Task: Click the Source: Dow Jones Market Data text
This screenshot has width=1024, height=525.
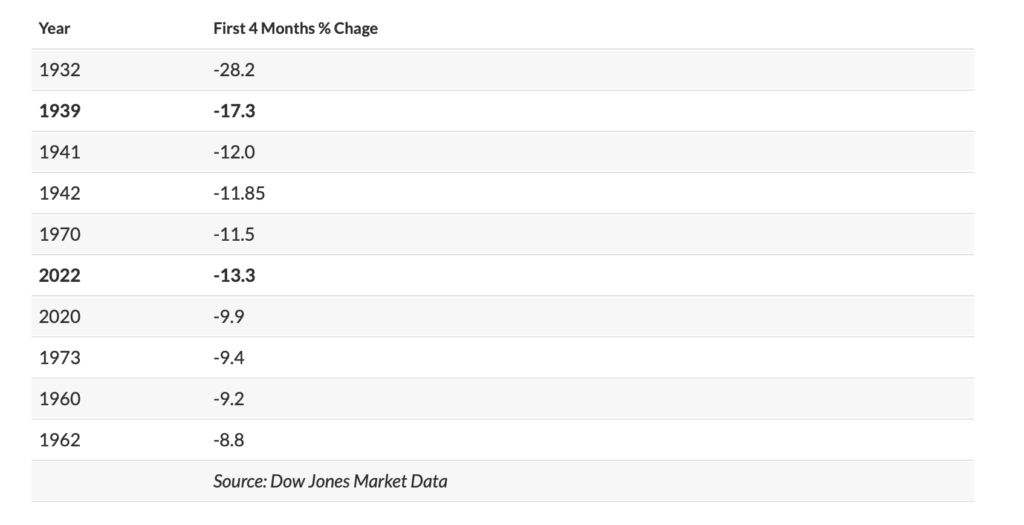Action: coord(330,481)
